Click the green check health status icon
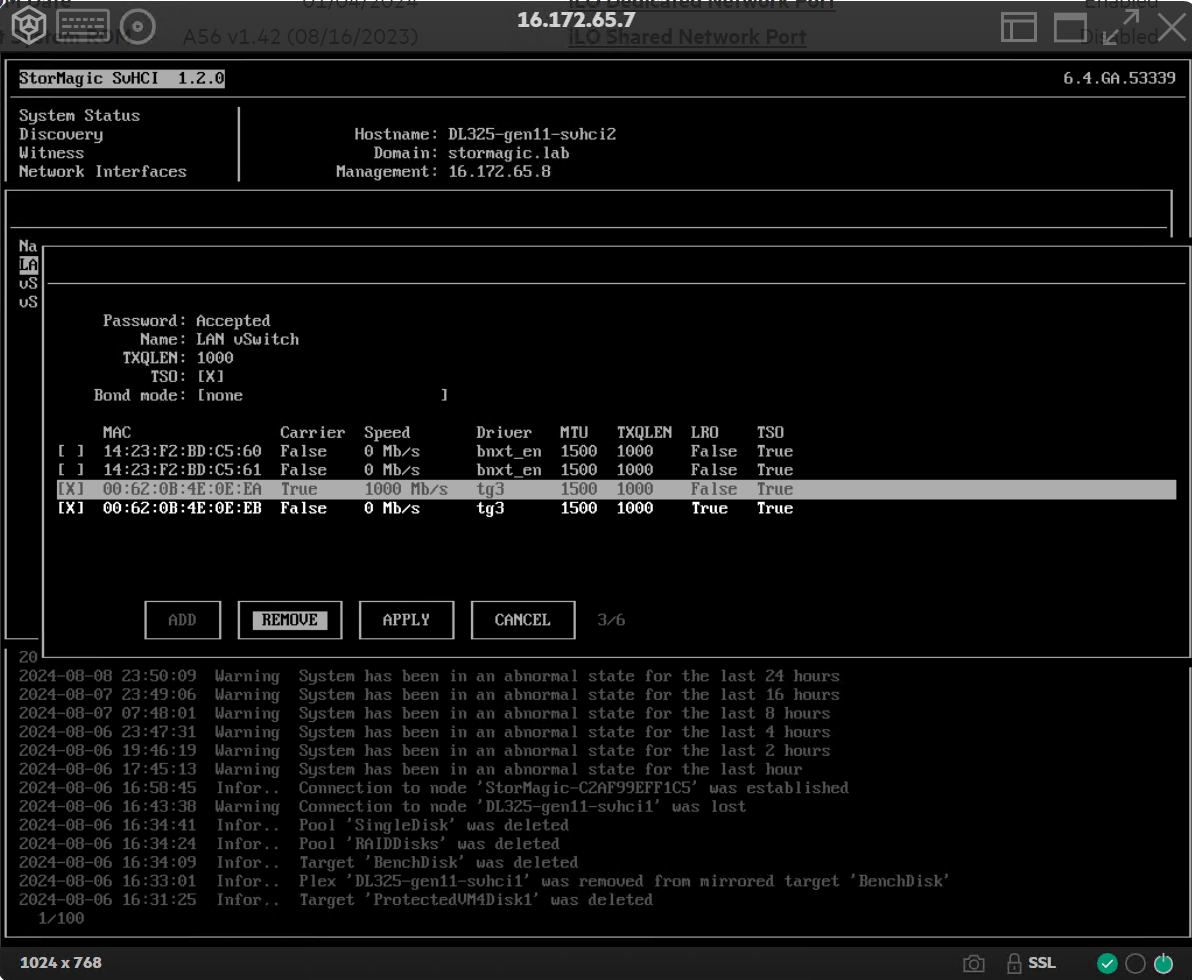This screenshot has height=980, width=1192. click(1107, 963)
